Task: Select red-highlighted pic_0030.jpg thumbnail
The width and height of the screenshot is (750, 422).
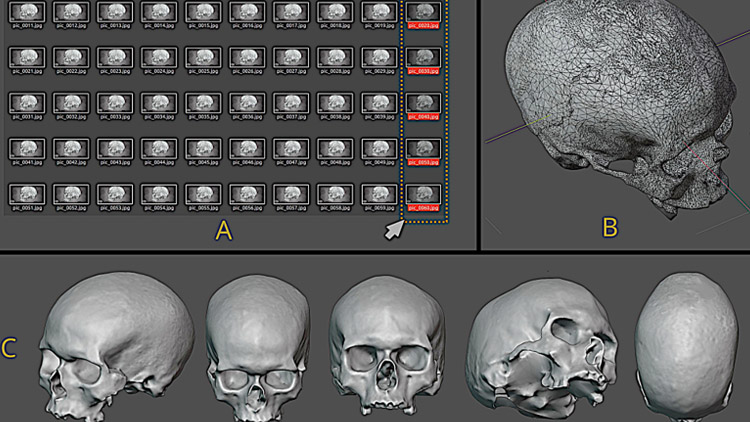Action: pyautogui.click(x=422, y=57)
